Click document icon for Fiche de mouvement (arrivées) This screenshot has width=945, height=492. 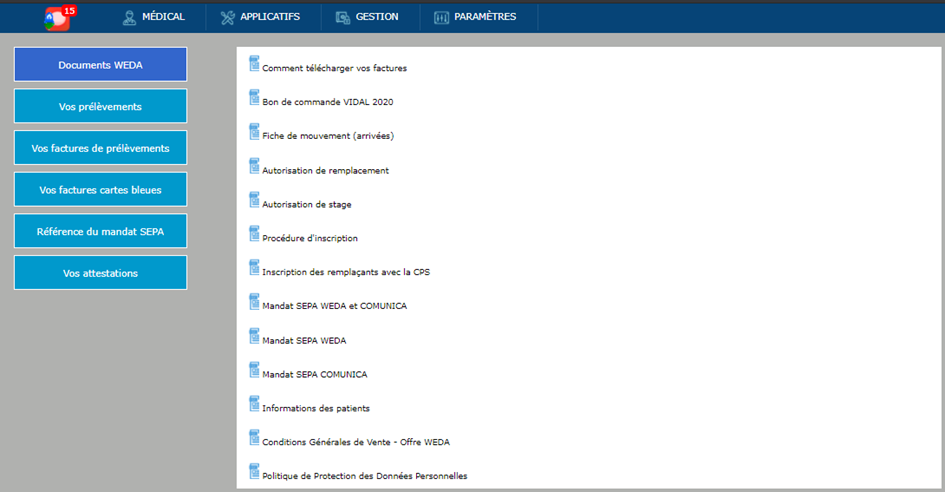click(x=254, y=132)
